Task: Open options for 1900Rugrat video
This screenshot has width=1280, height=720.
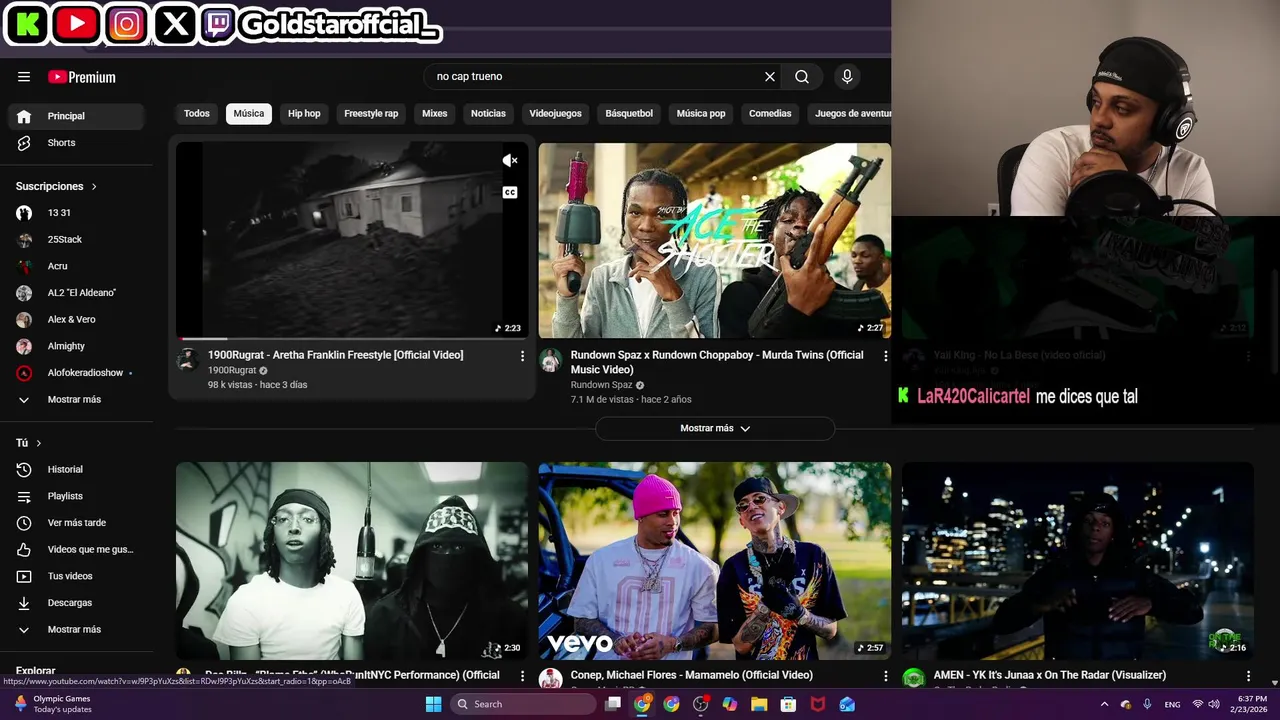Action: click(x=522, y=356)
